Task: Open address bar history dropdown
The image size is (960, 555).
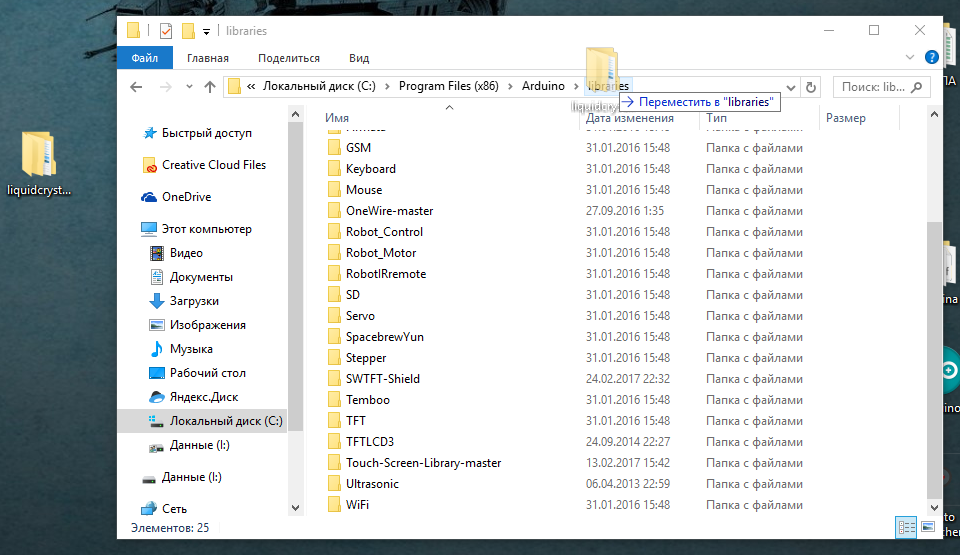Action: point(791,88)
